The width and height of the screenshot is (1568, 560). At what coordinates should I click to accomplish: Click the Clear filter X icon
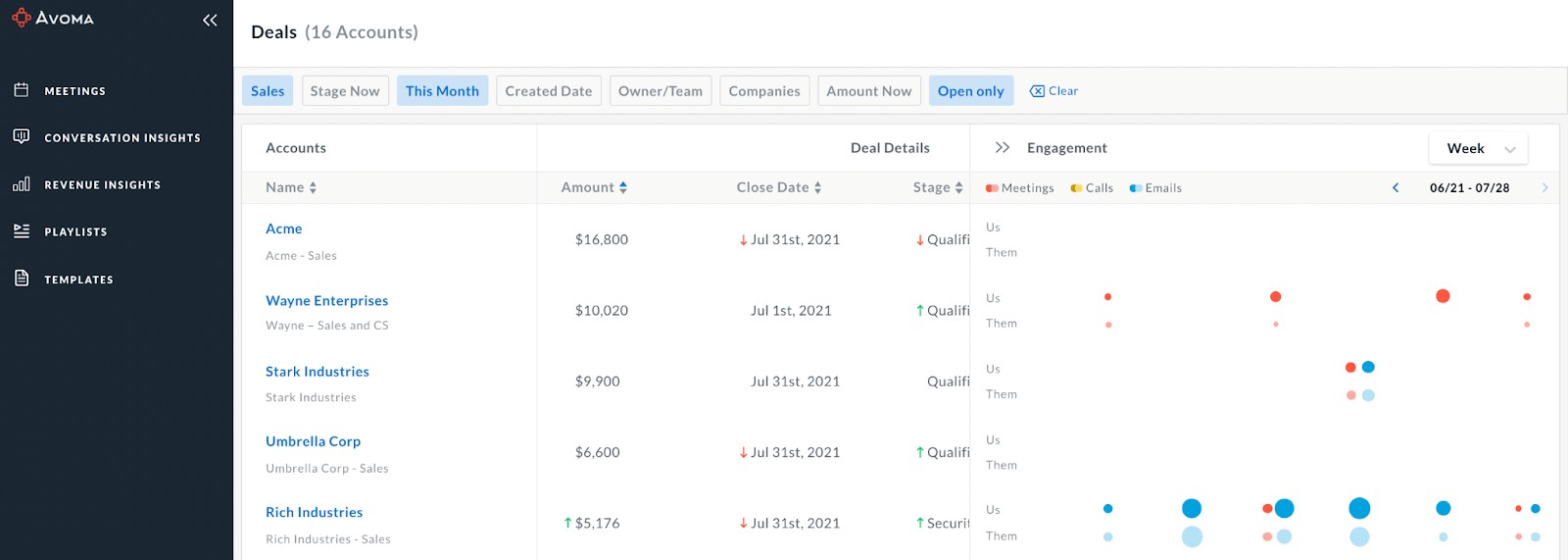coord(1037,91)
